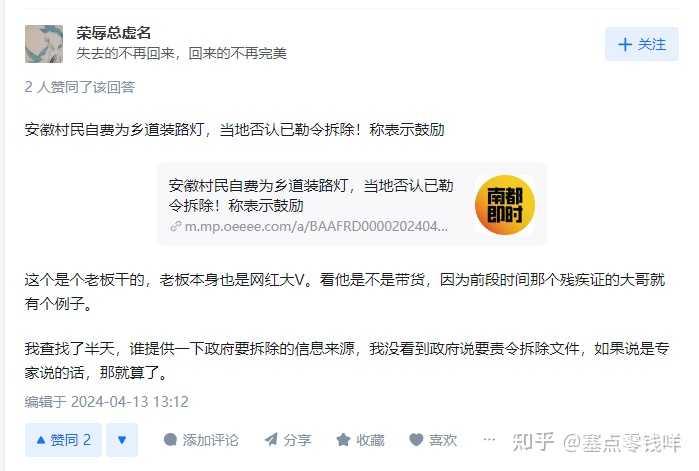Image resolution: width=699 pixels, height=471 pixels.
Task: Click the 分享 share label
Action: pyautogui.click(x=297, y=440)
